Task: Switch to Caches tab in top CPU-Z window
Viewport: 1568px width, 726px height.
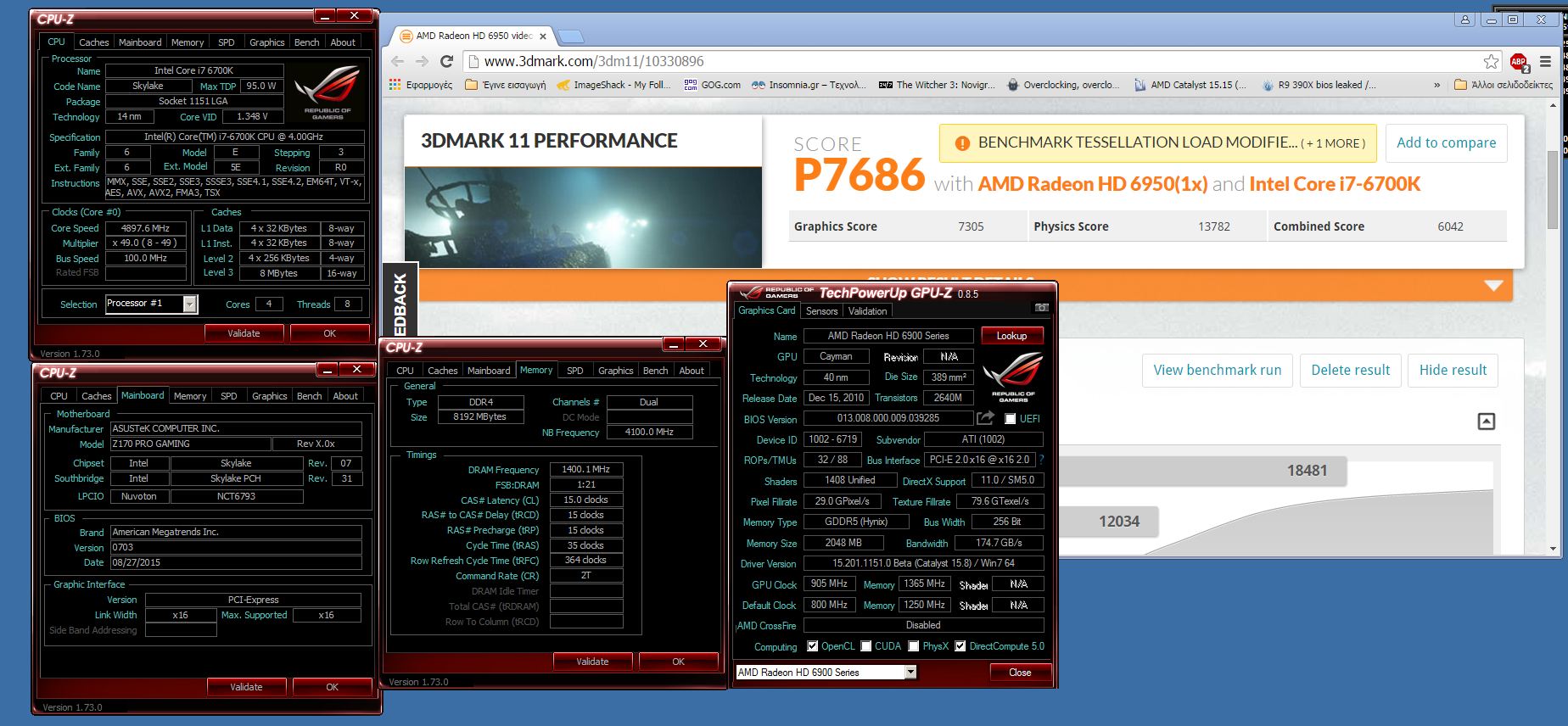Action: coord(93,42)
